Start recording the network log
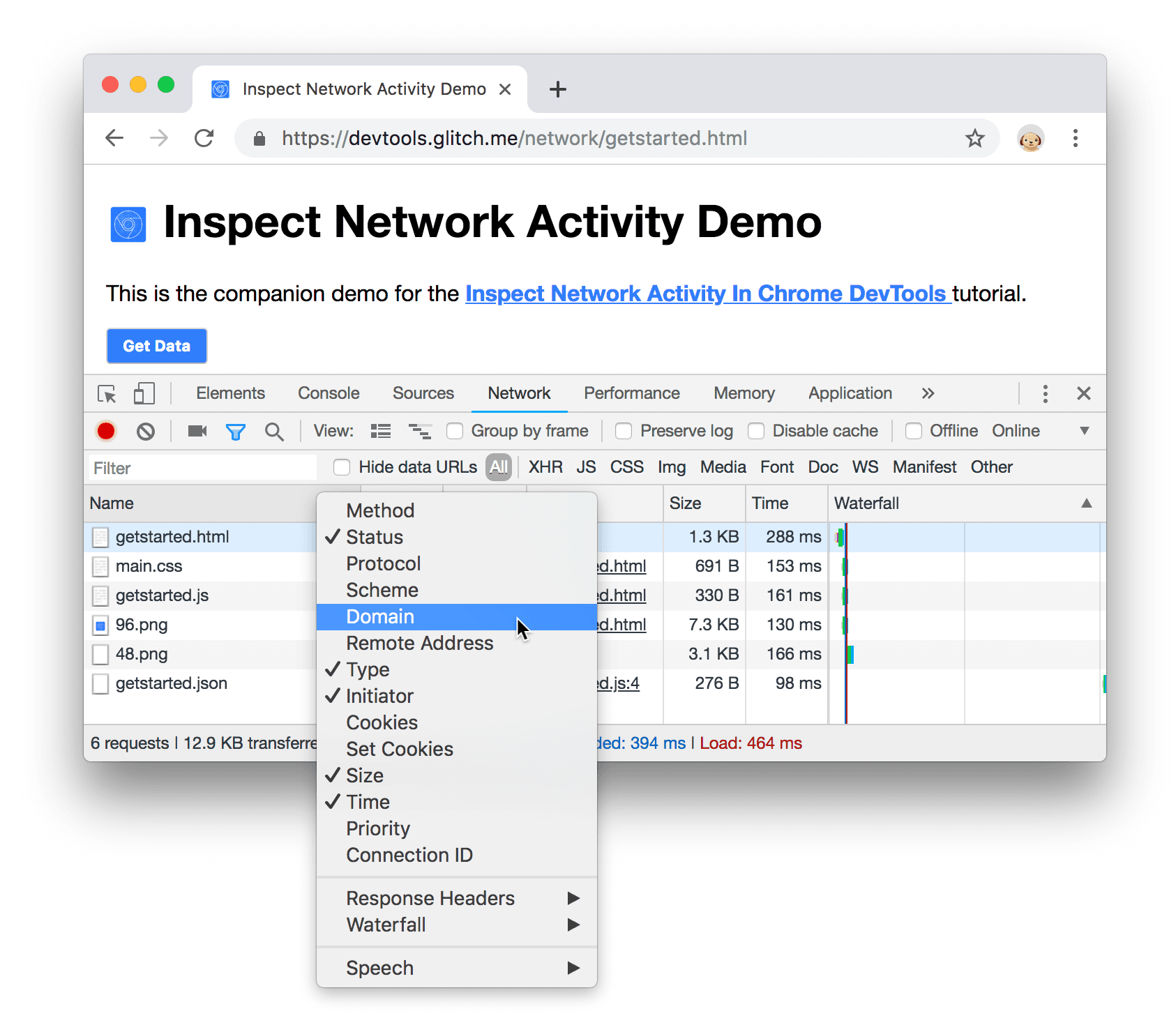The image size is (1176, 1025). coord(106,430)
